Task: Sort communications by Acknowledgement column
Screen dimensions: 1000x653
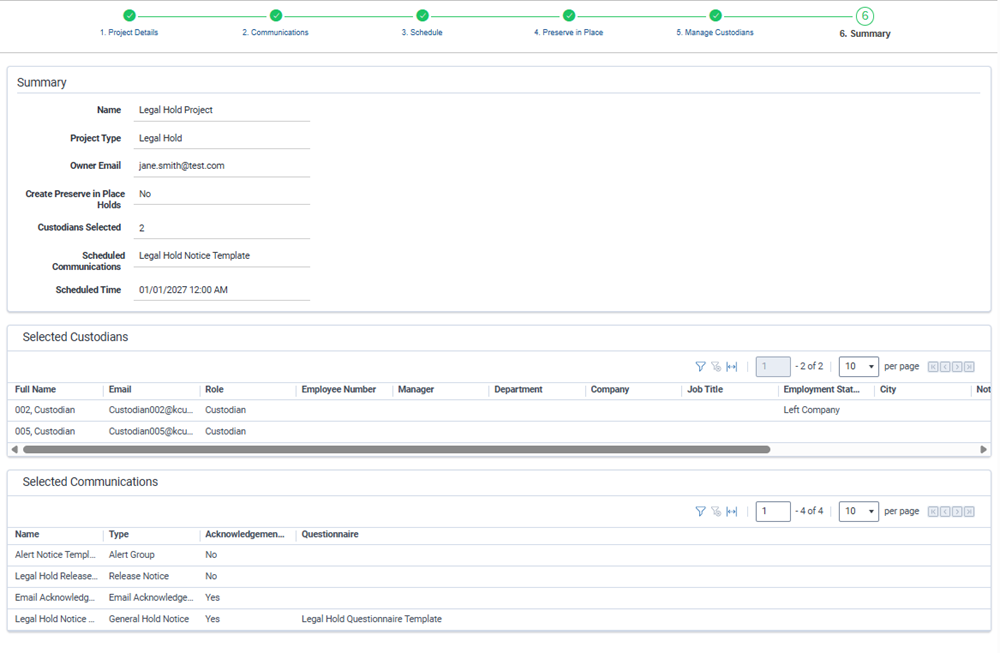Action: [245, 534]
